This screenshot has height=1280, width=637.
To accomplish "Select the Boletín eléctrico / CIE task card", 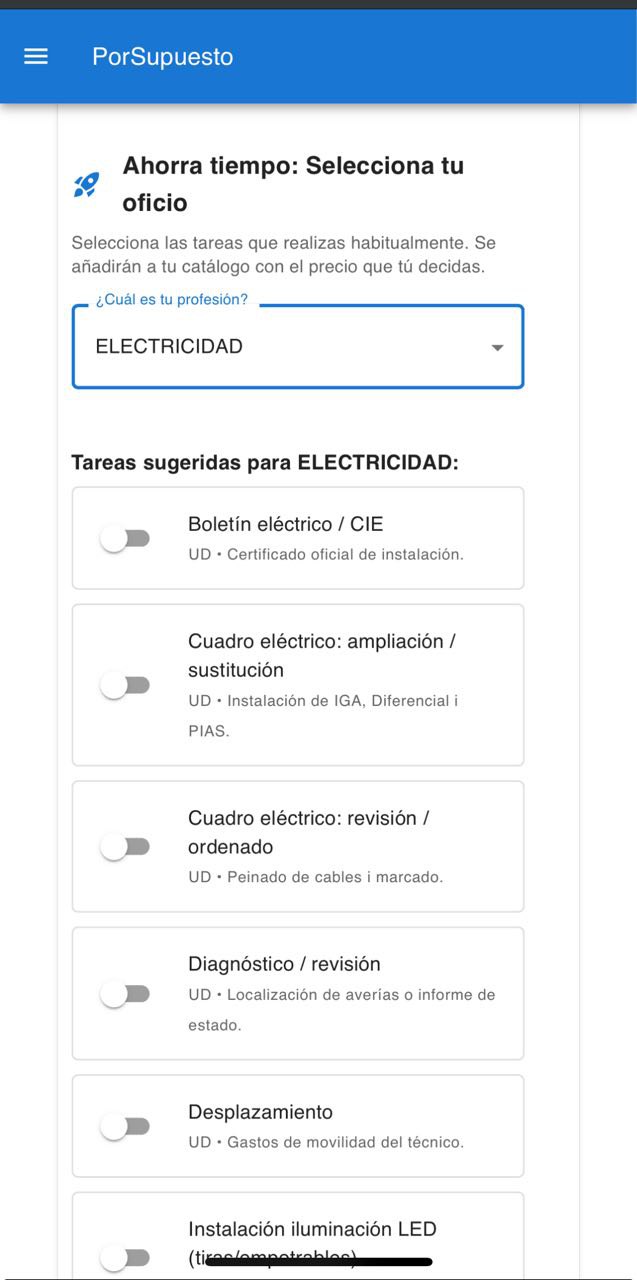I will tap(297, 537).
